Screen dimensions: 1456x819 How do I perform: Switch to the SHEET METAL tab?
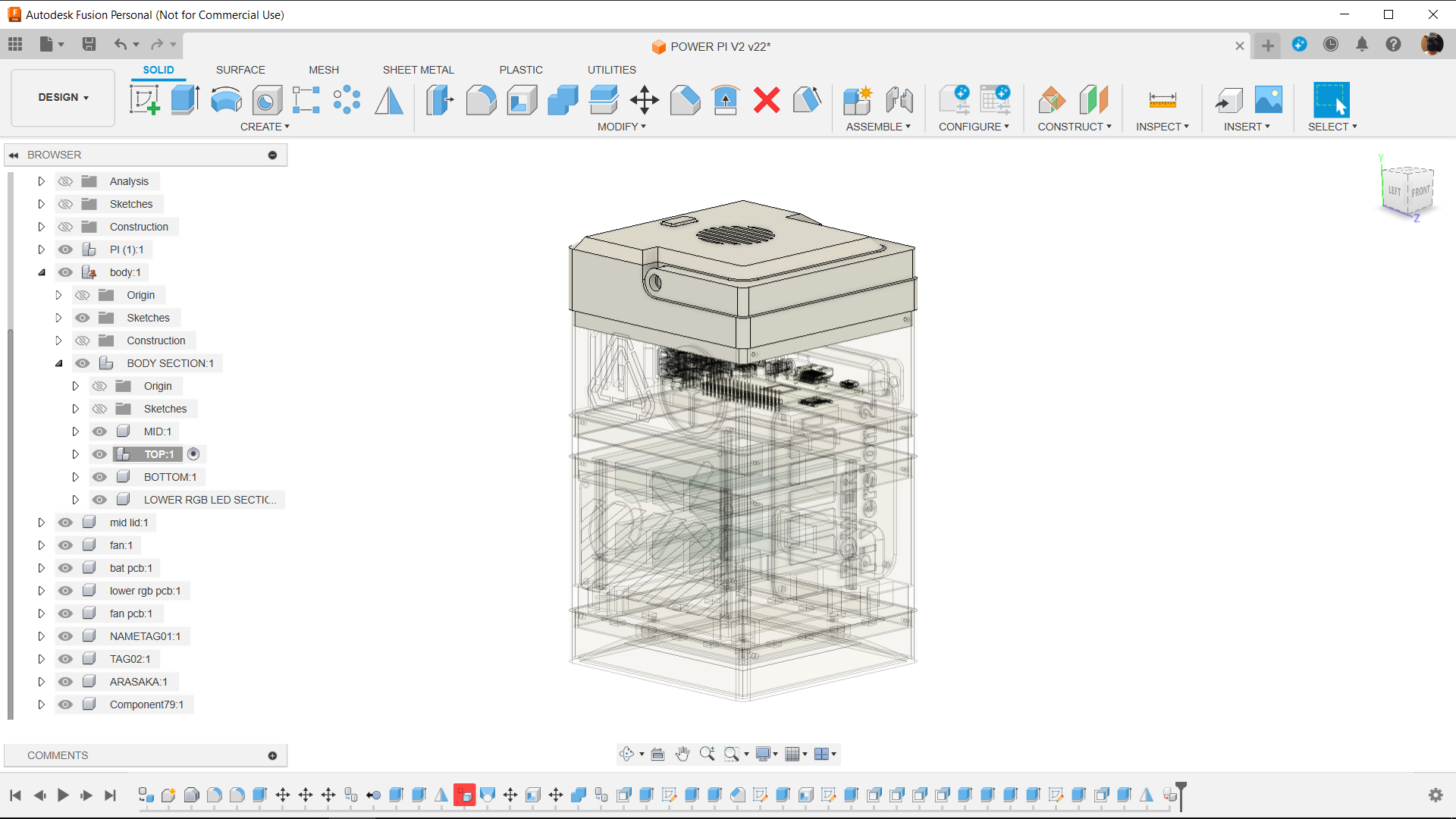click(x=419, y=70)
